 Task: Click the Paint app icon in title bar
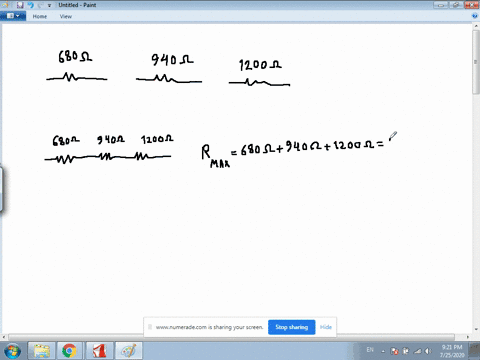click(x=5, y=5)
